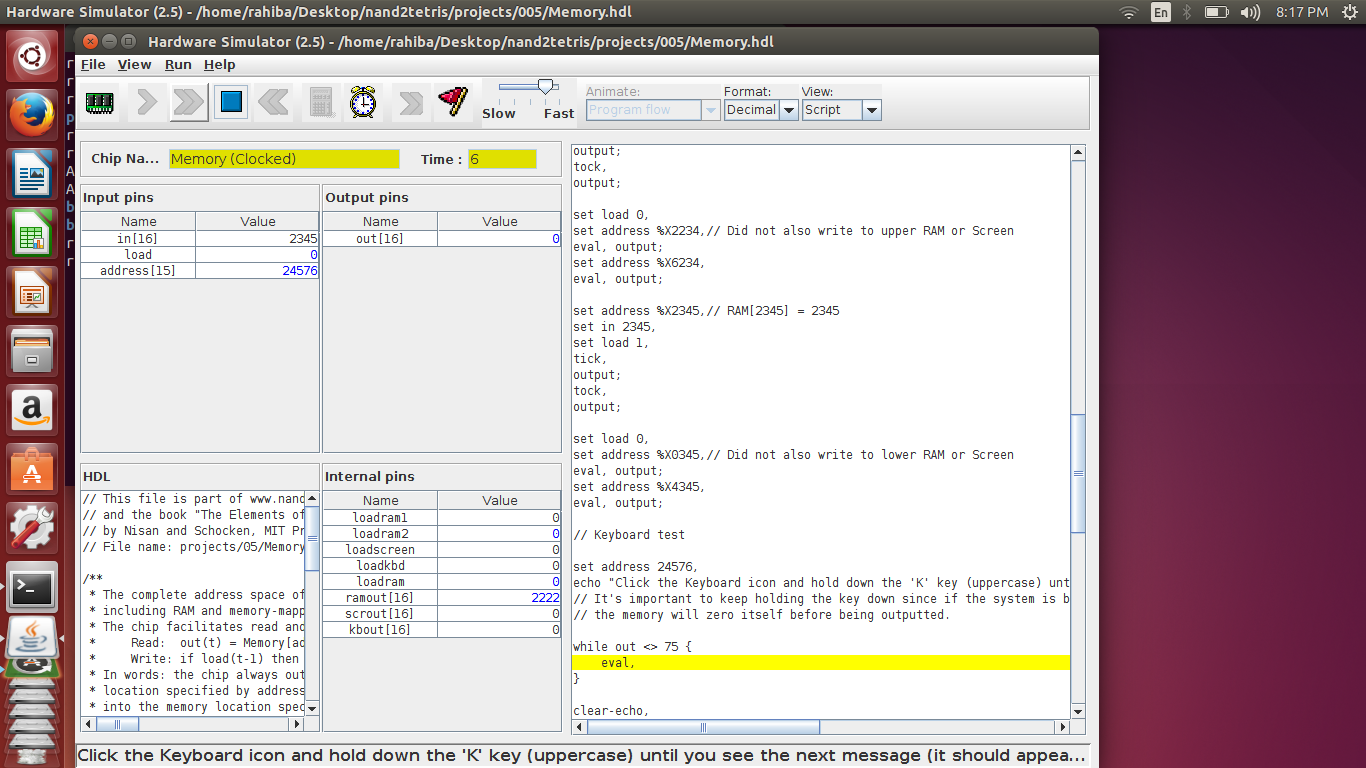Click the speed slider handle
This screenshot has width=1366, height=768.
(x=546, y=87)
